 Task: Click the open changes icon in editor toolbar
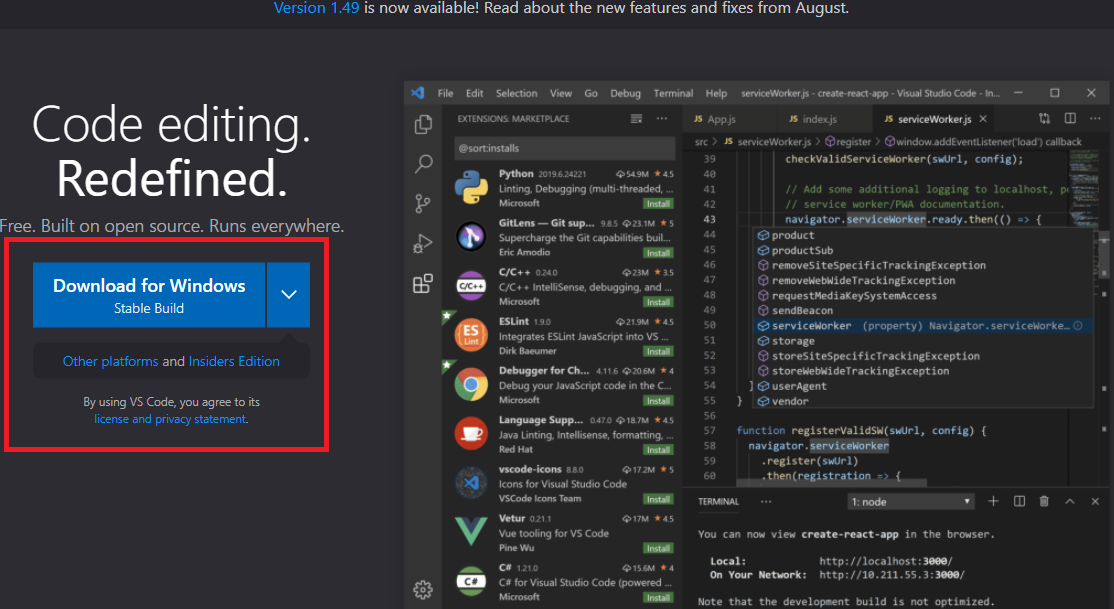pyautogui.click(x=1044, y=119)
